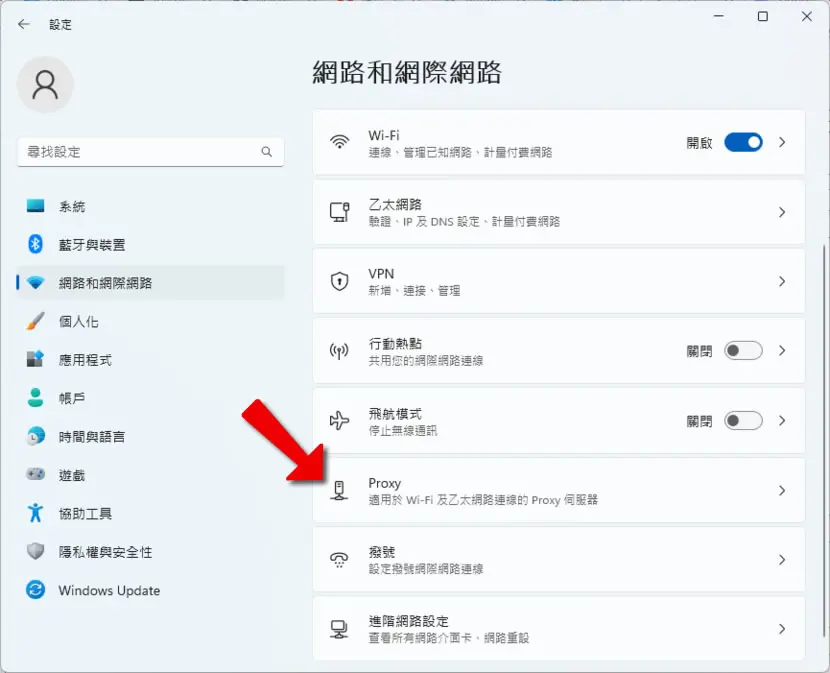Click the shield icon for 隱私權與安全性

pyautogui.click(x=35, y=551)
